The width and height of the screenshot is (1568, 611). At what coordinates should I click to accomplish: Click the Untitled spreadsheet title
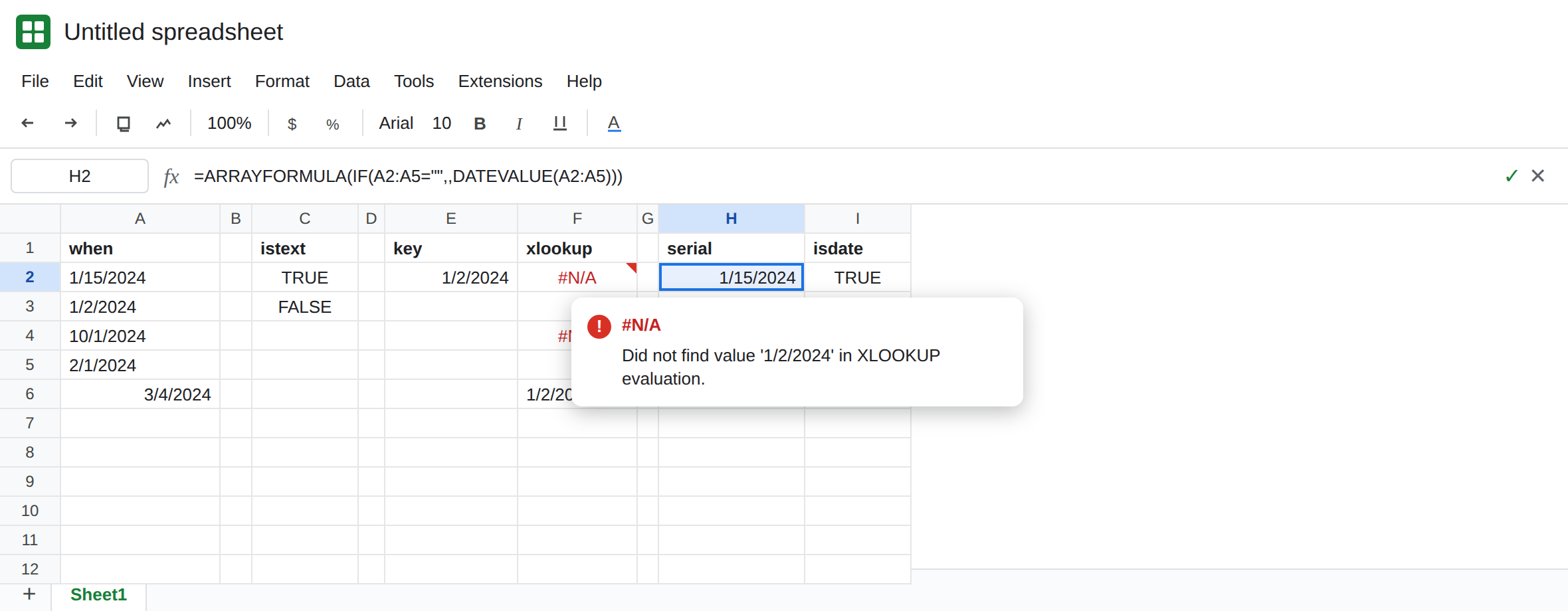[173, 32]
